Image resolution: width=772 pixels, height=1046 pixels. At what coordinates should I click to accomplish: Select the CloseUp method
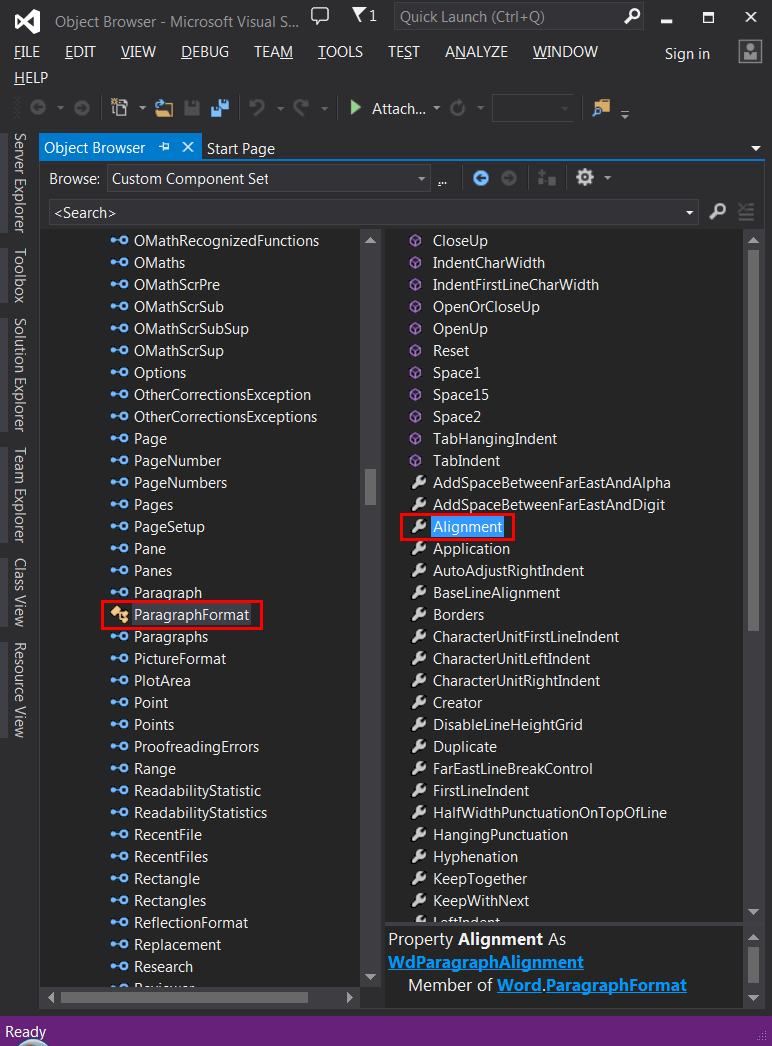pyautogui.click(x=460, y=241)
